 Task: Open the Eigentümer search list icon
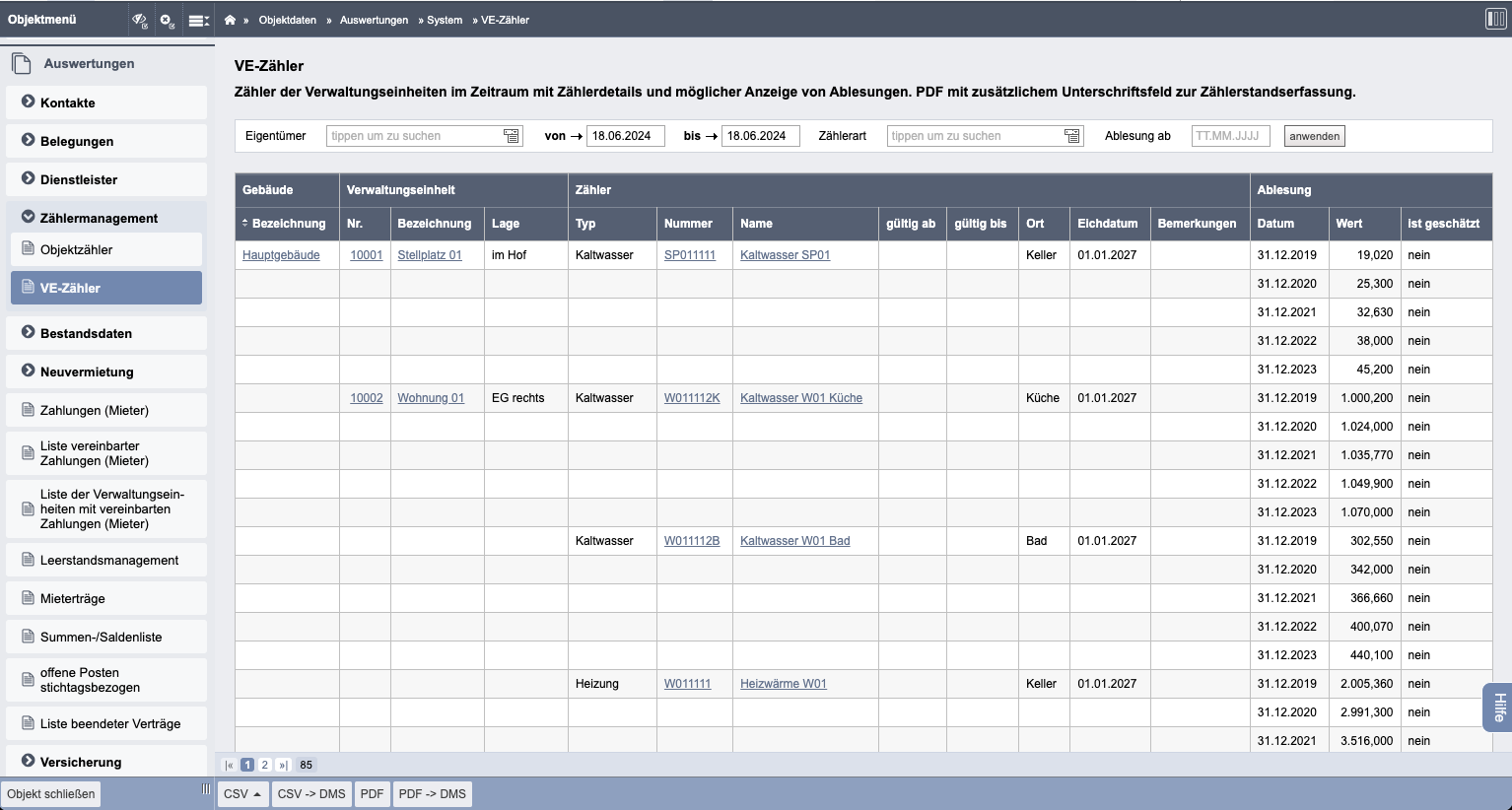(x=512, y=136)
